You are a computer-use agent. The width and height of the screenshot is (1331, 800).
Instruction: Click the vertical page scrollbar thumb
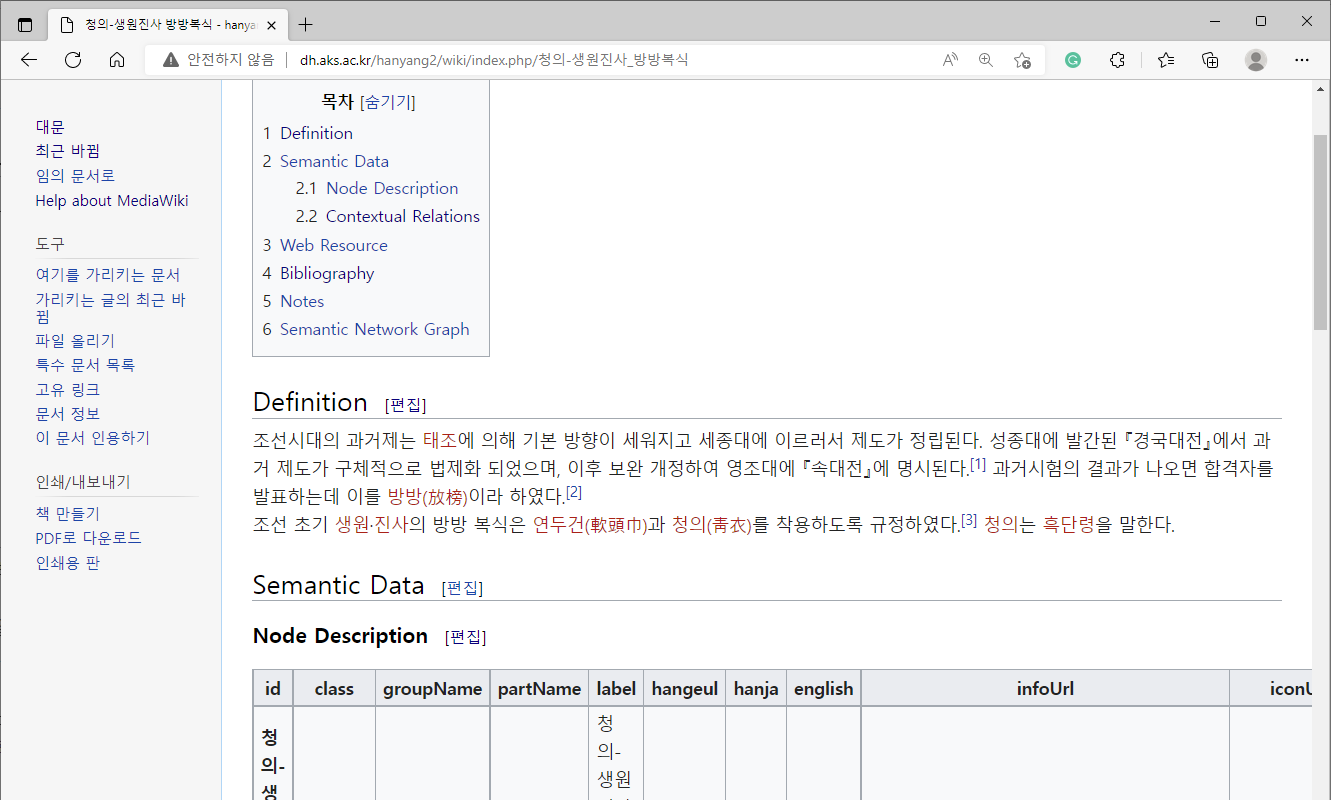point(1320,230)
